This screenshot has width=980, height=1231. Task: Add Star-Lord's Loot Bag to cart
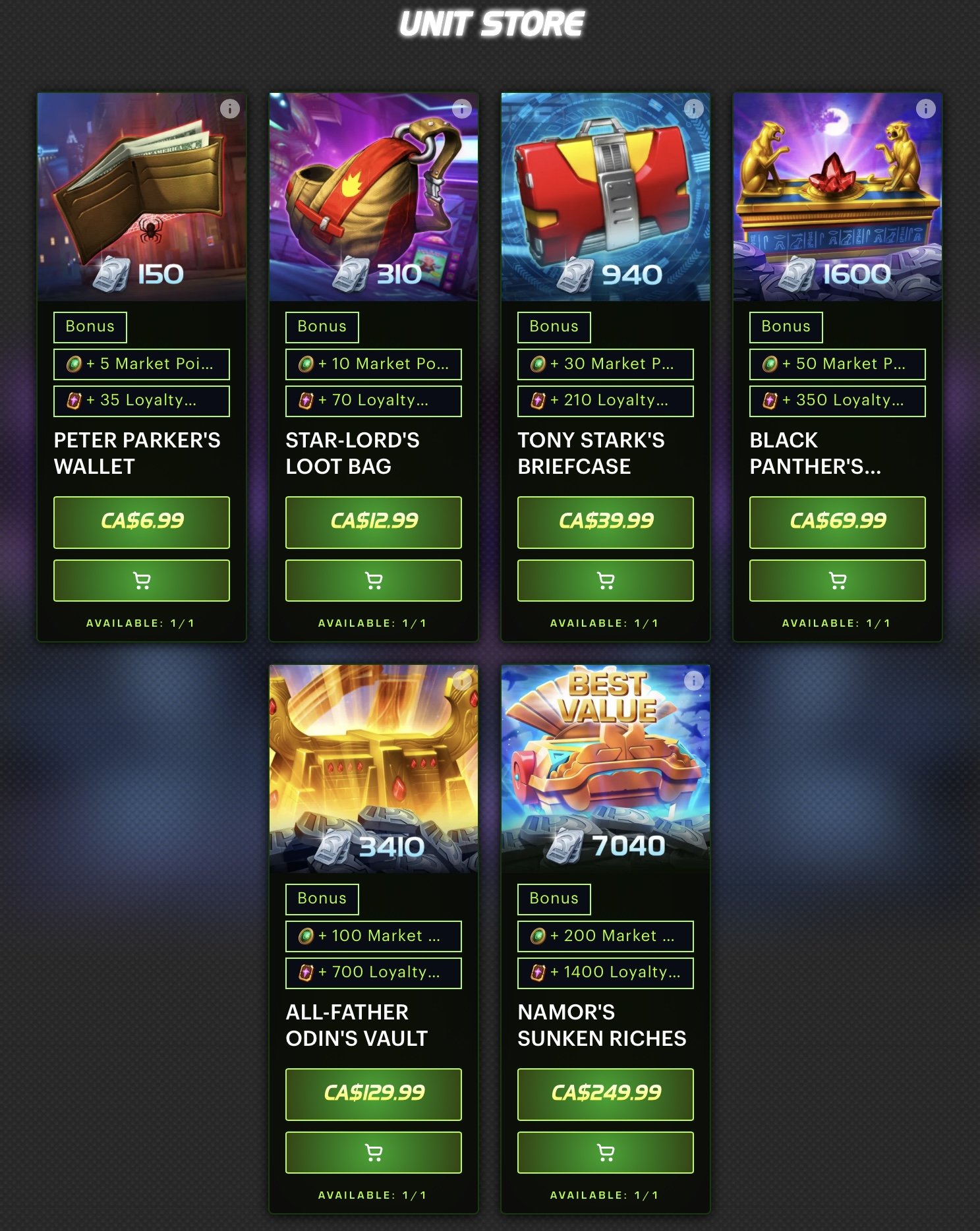coord(374,581)
